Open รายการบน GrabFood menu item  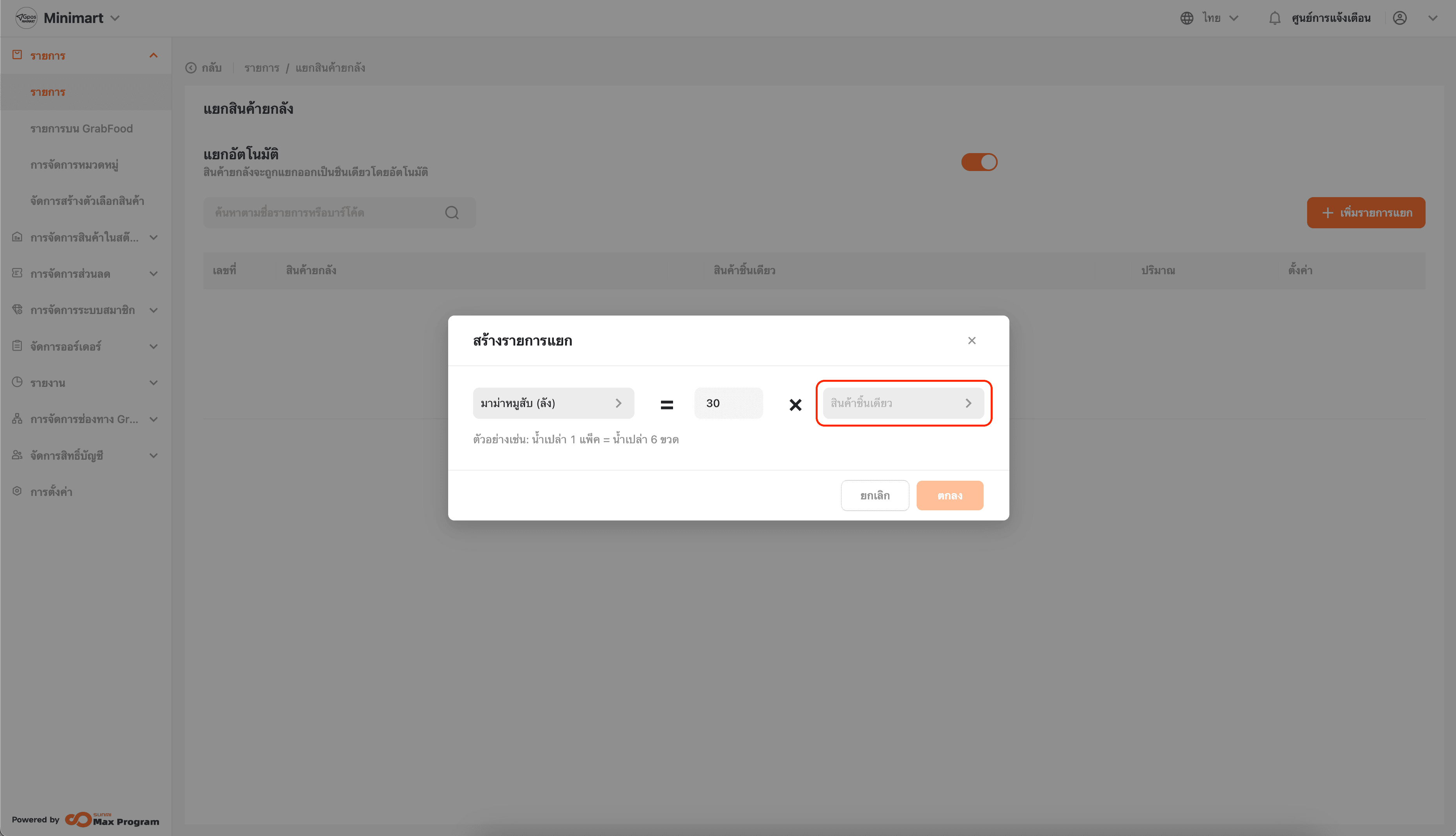(x=81, y=129)
